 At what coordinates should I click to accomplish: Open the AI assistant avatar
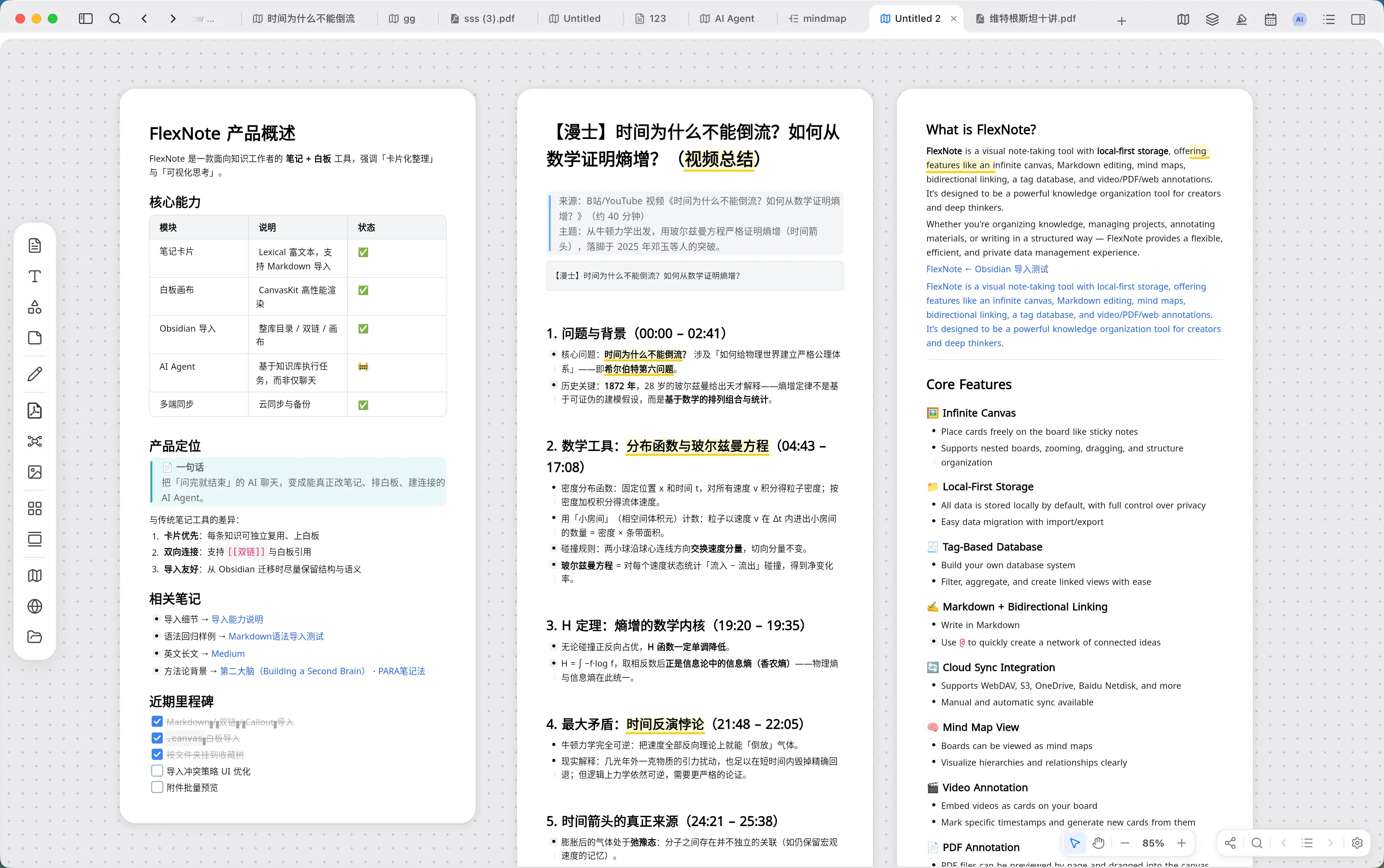coord(1299,19)
